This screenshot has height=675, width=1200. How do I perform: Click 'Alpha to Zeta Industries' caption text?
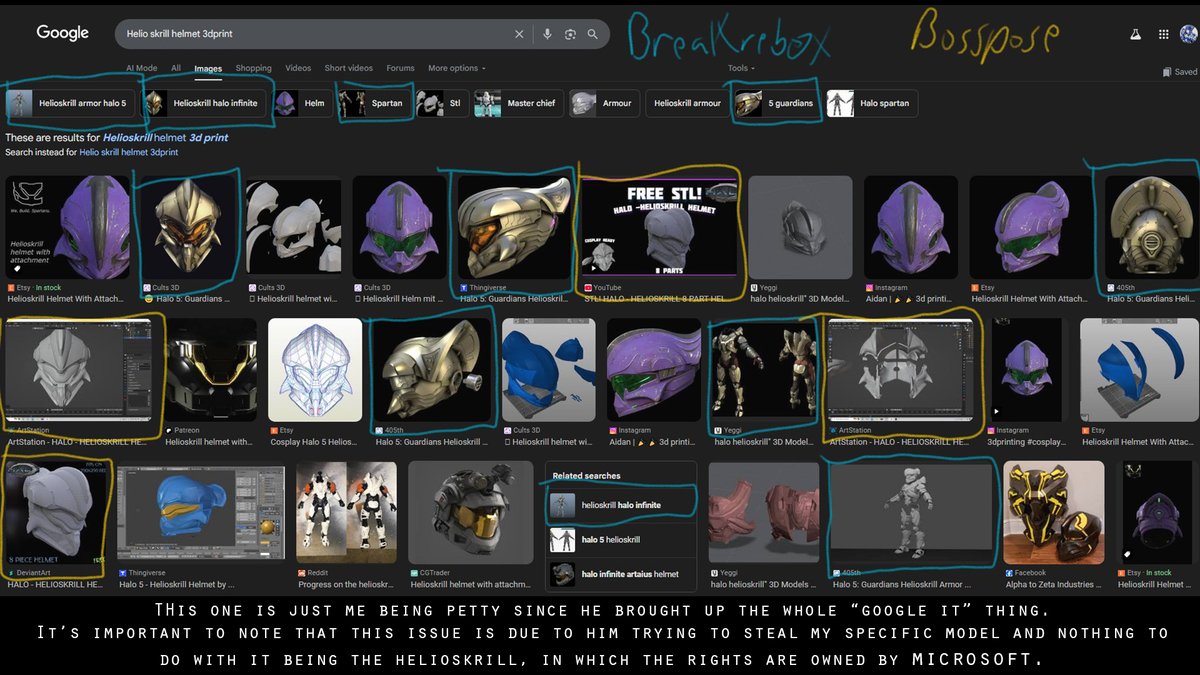click(1055, 584)
